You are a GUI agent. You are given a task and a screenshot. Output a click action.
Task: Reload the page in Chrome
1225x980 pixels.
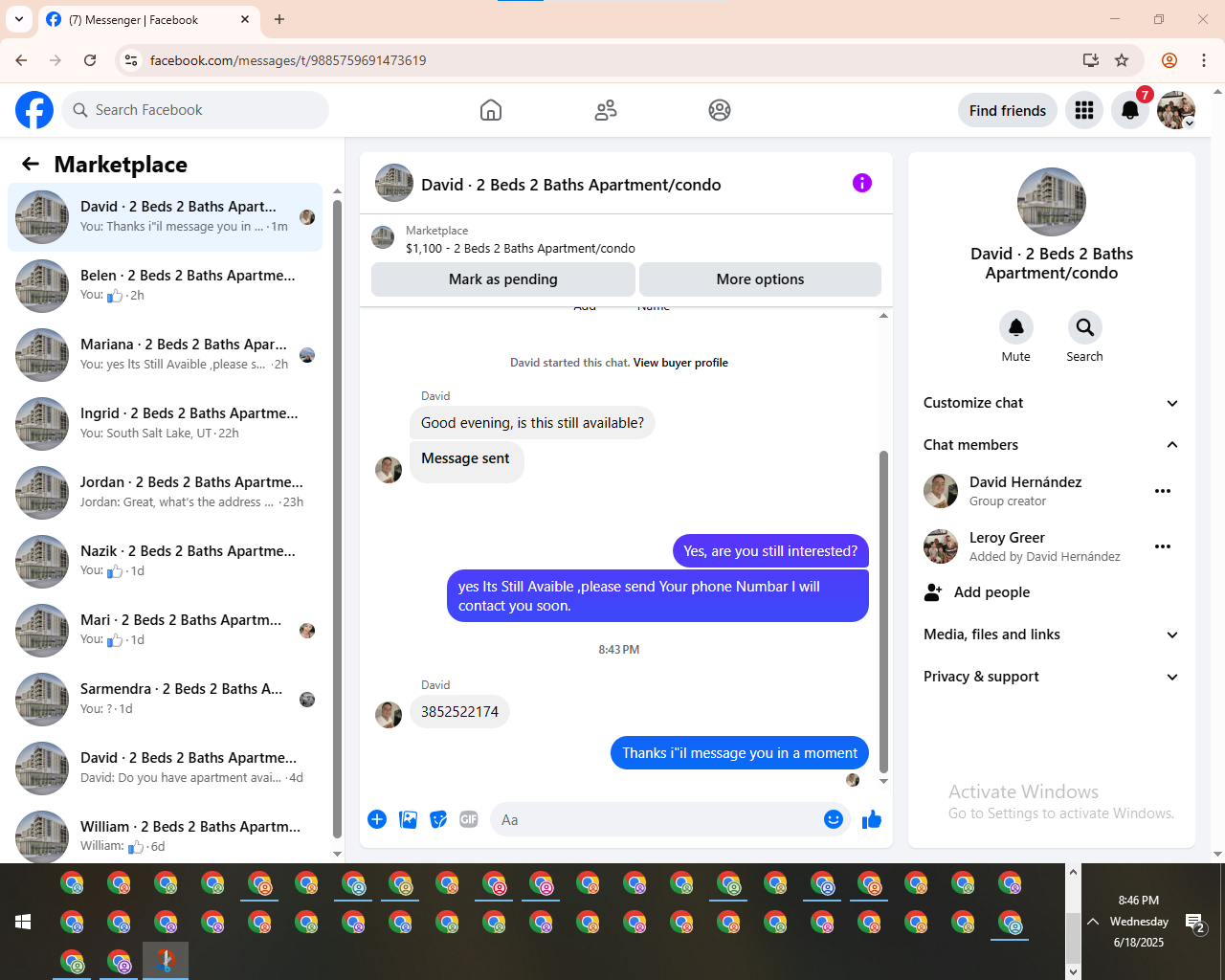tap(90, 60)
